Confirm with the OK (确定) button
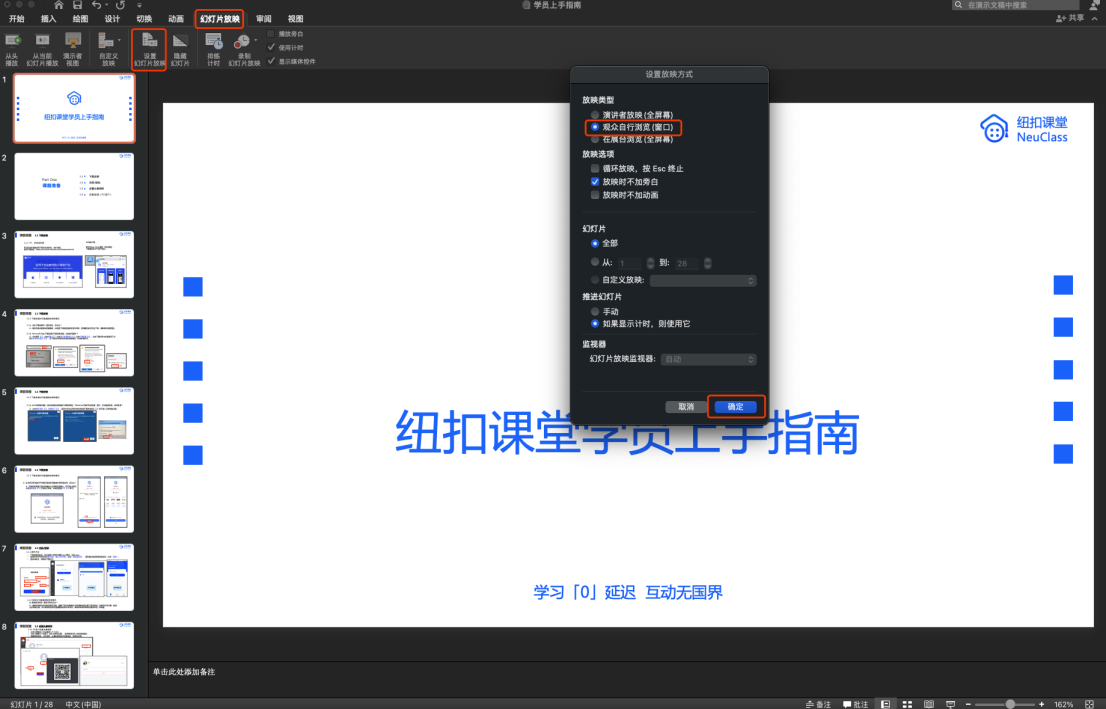The image size is (1106, 709). [736, 407]
